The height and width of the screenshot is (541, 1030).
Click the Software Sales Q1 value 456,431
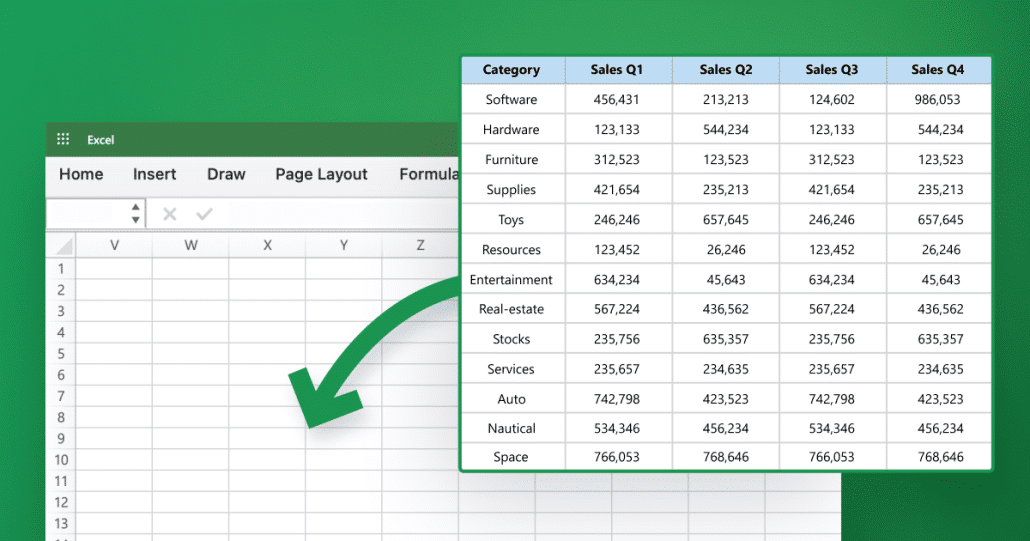pos(617,99)
